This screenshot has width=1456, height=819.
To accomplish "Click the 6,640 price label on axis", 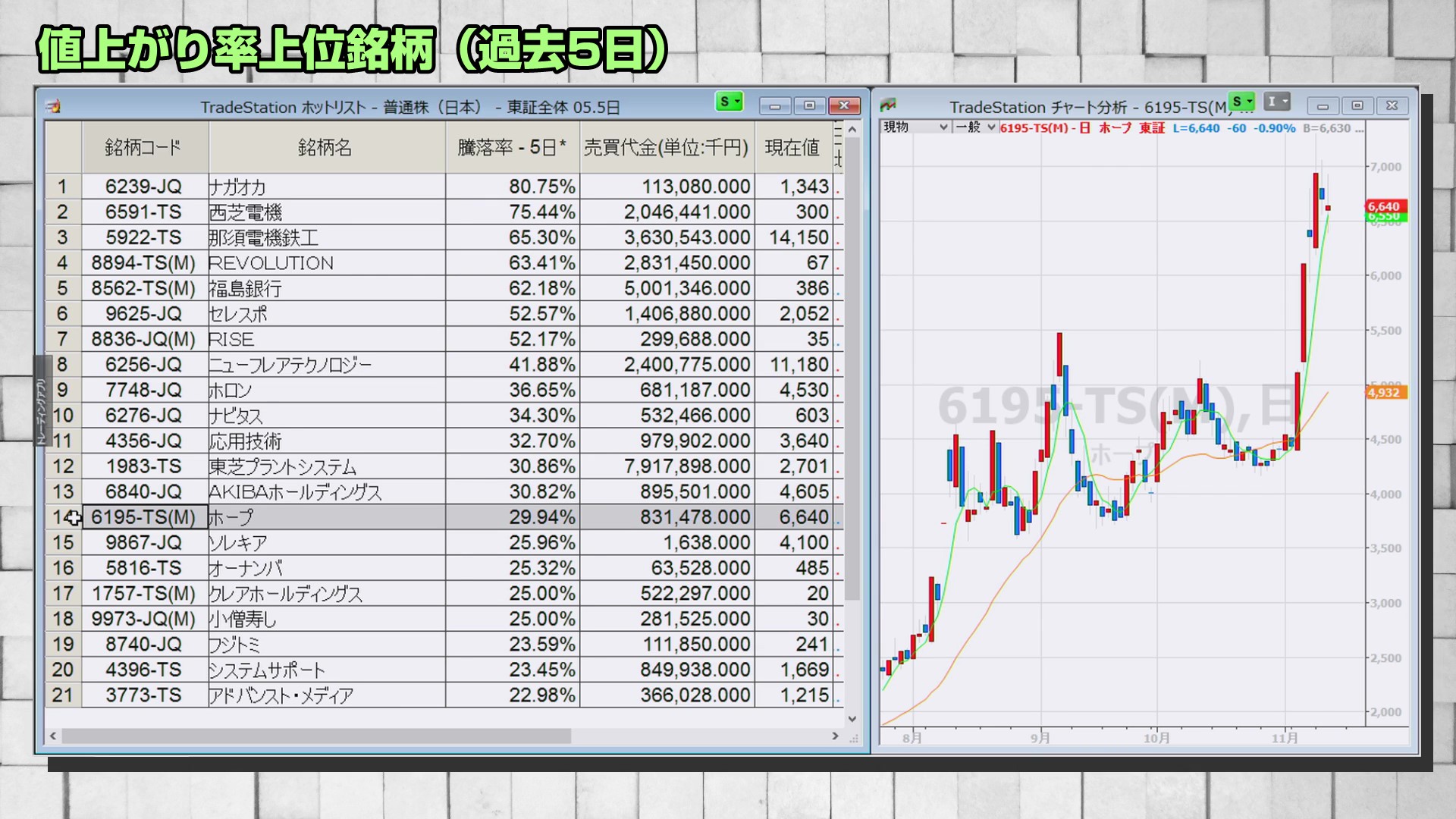I will pos(1385,206).
